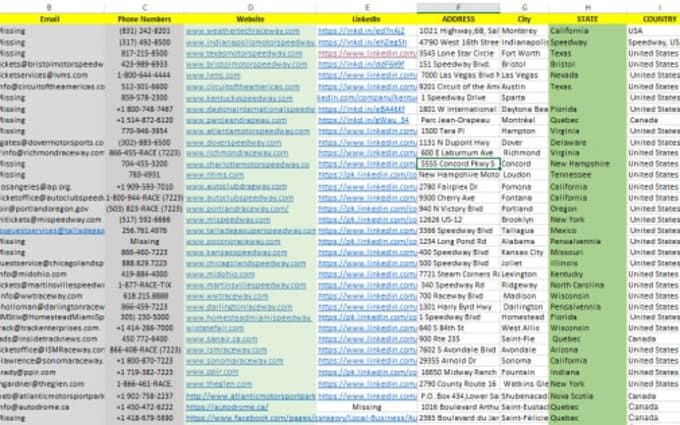Select the 'North Carolina' state cell
The image size is (680, 425).
(x=588, y=285)
